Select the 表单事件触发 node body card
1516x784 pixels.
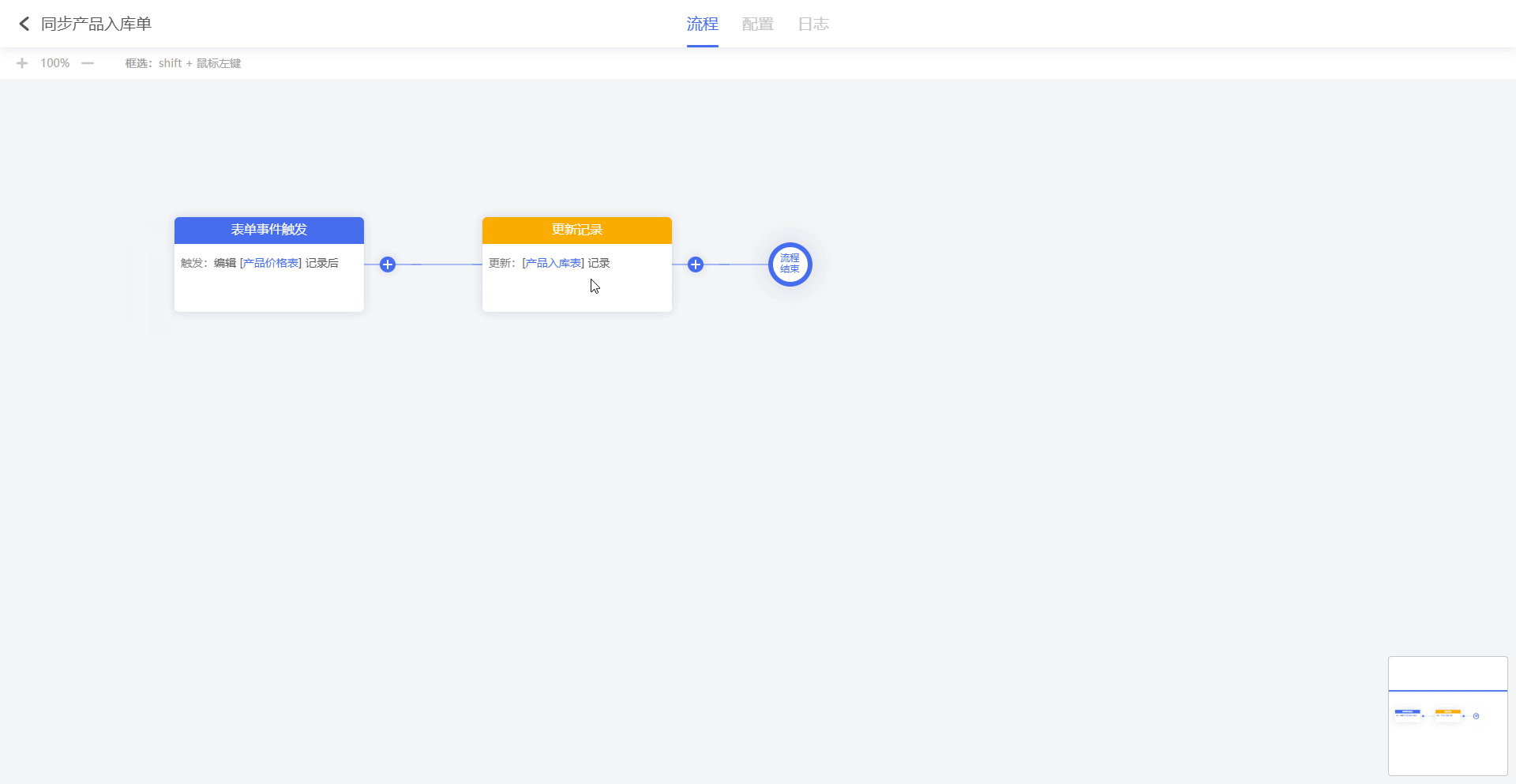coord(269,278)
